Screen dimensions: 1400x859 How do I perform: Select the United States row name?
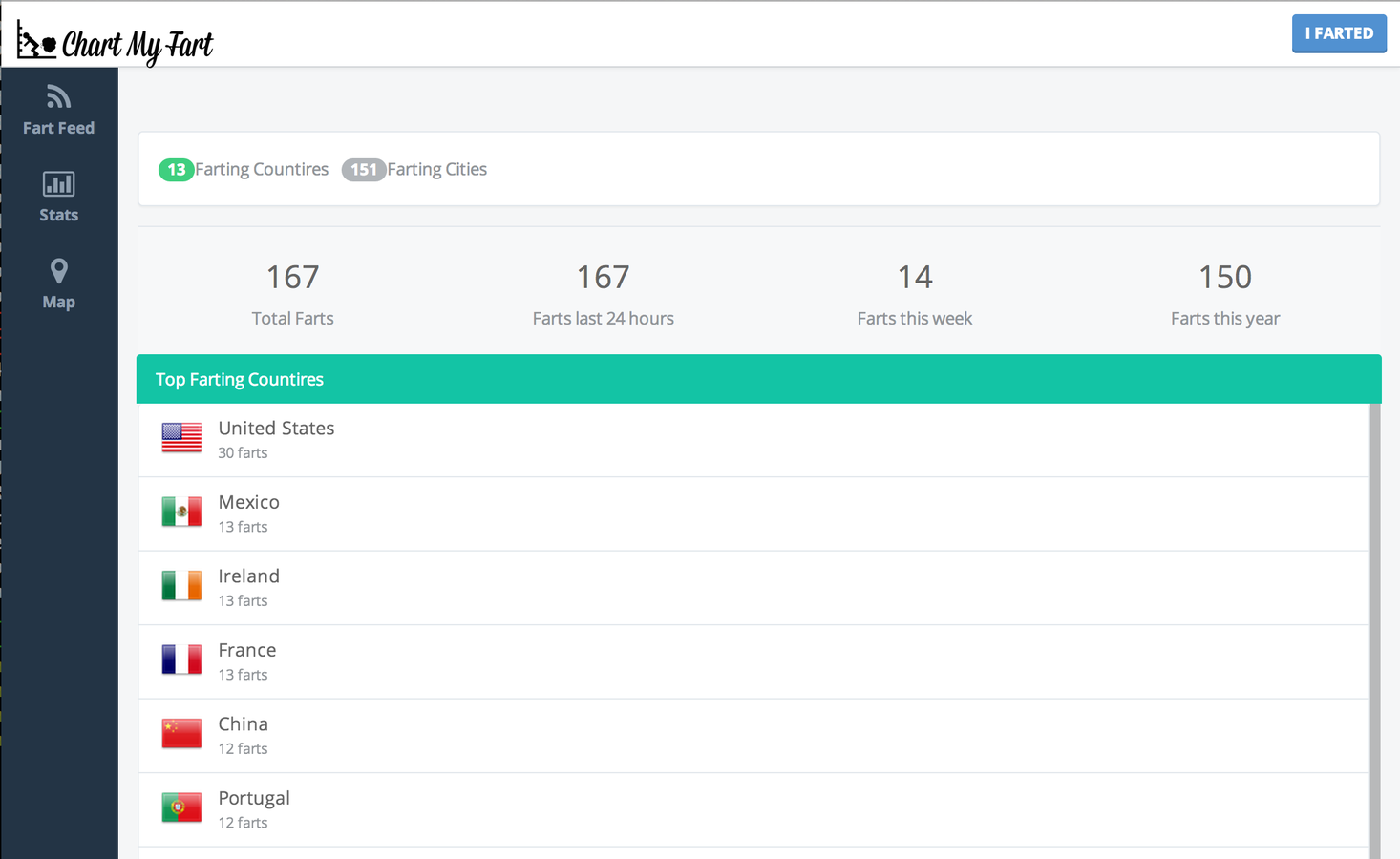(276, 429)
